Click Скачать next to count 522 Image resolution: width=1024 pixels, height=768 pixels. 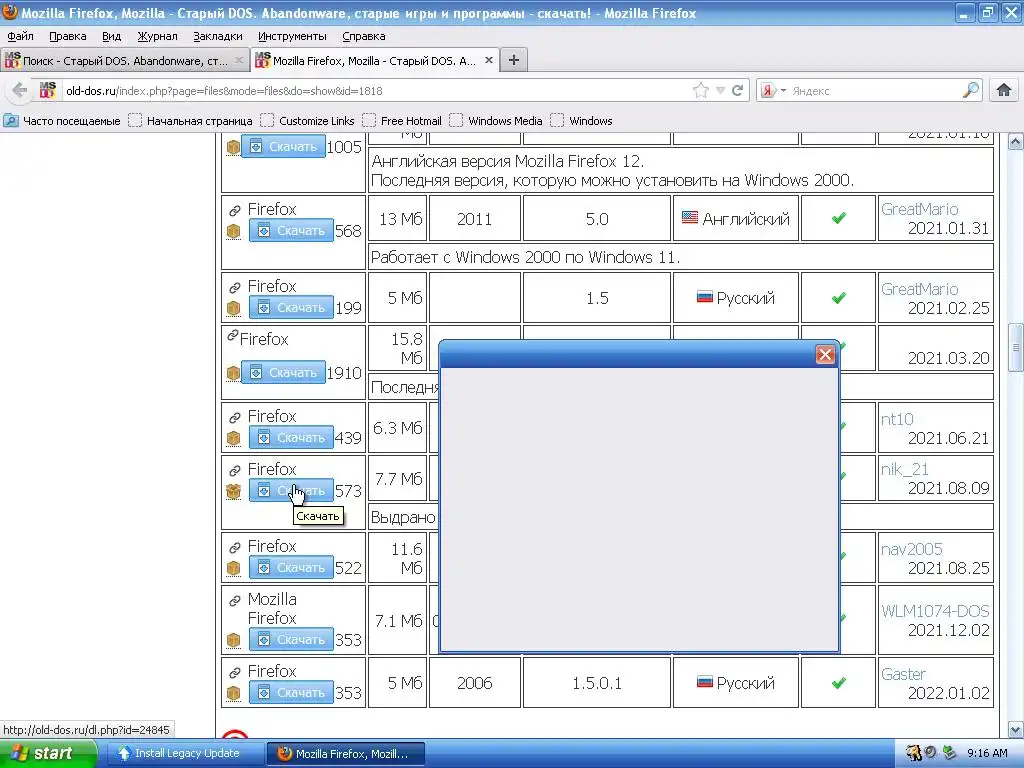(291, 568)
